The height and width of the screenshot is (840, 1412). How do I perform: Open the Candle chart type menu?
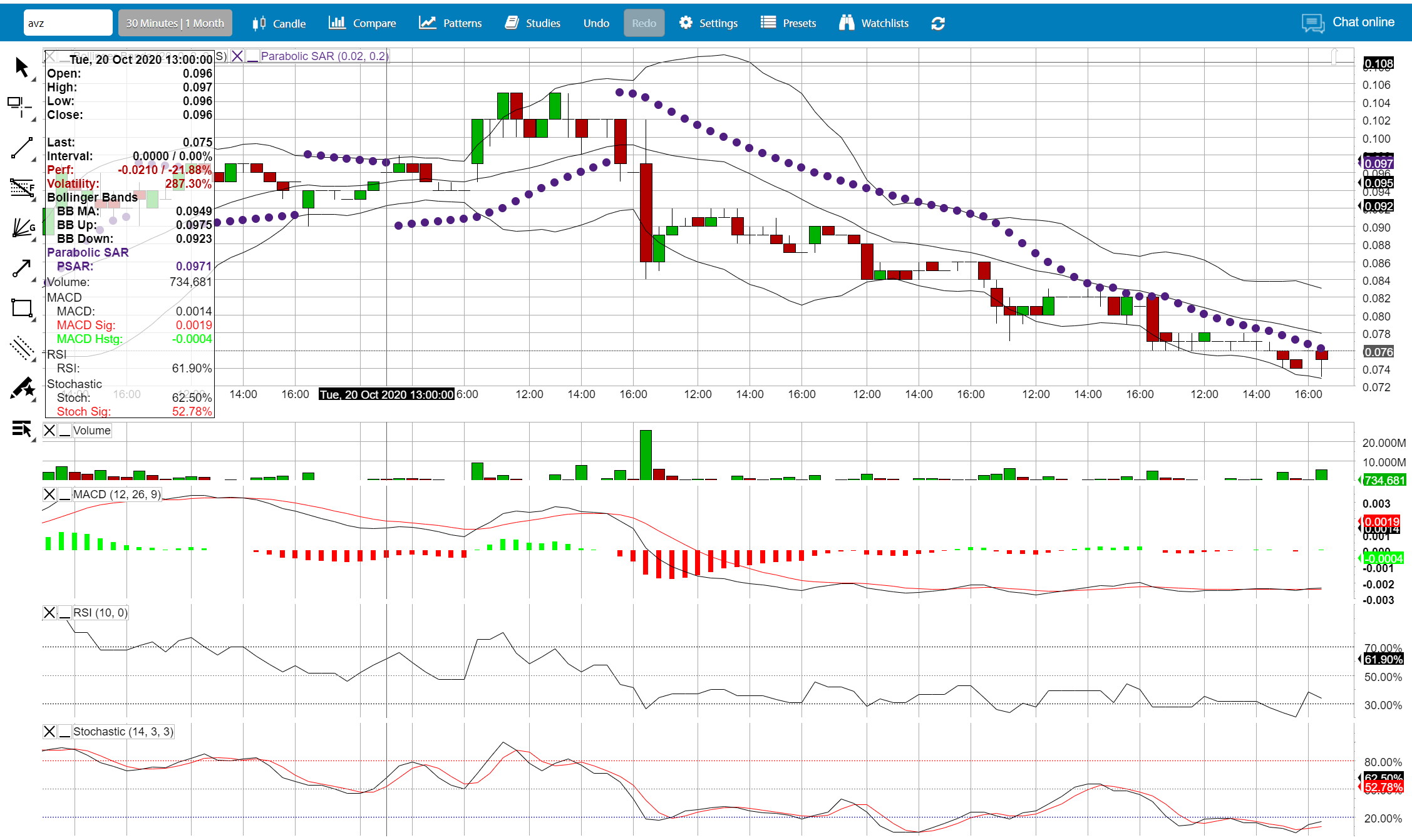tap(279, 23)
